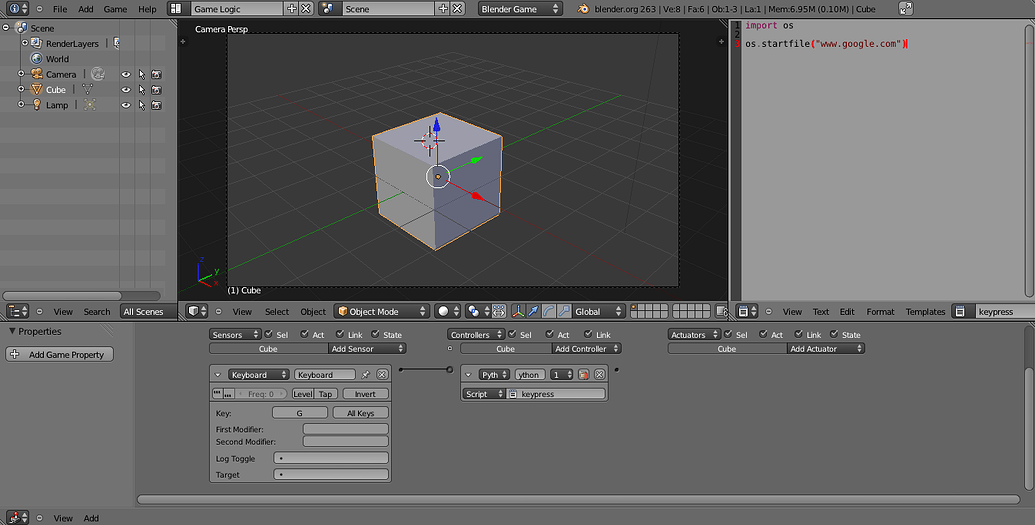Open the Add Controller dropdown
Screen dimensions: 1035x525
[x=587, y=349]
